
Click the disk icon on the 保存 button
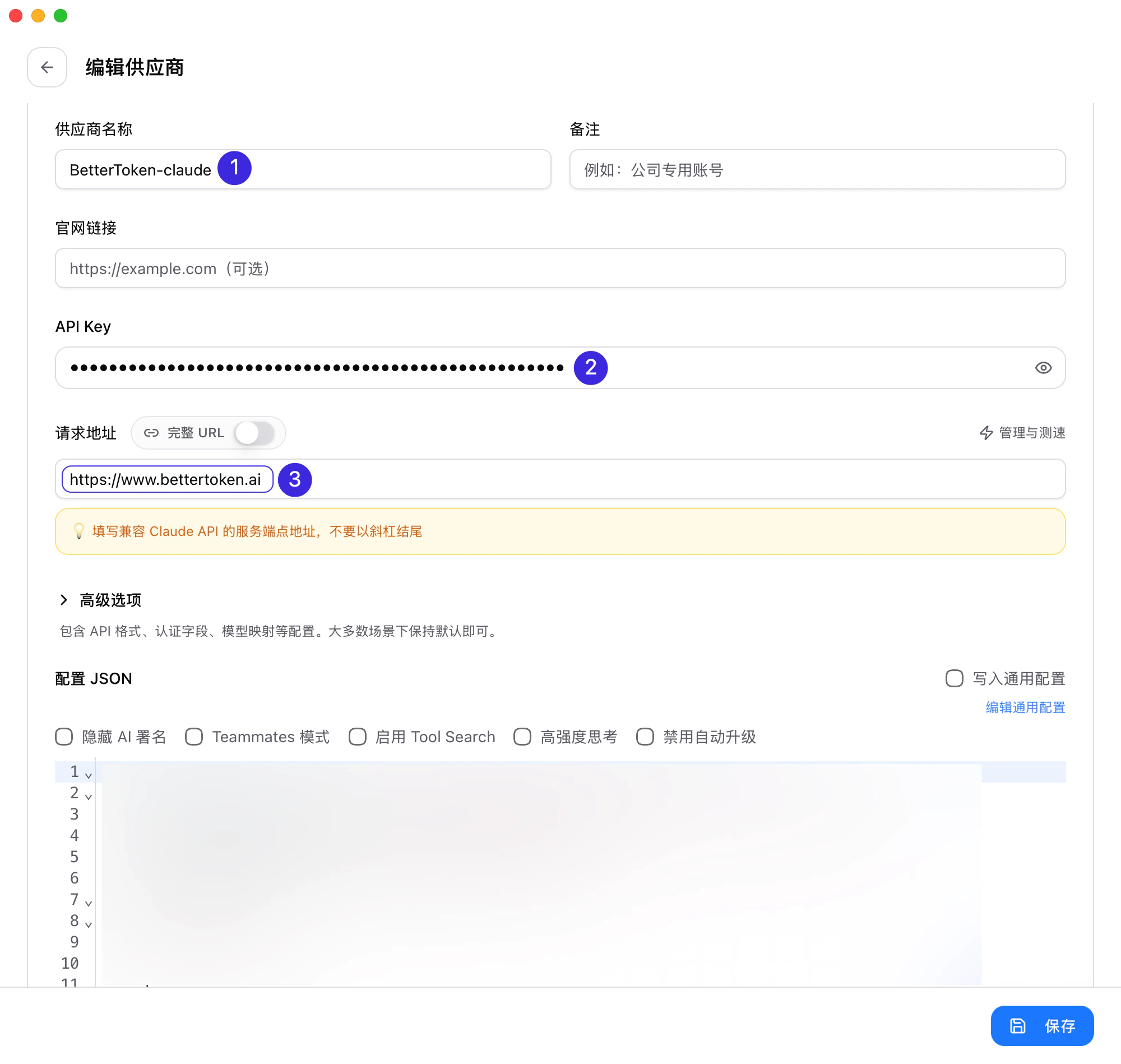pyautogui.click(x=1018, y=1026)
